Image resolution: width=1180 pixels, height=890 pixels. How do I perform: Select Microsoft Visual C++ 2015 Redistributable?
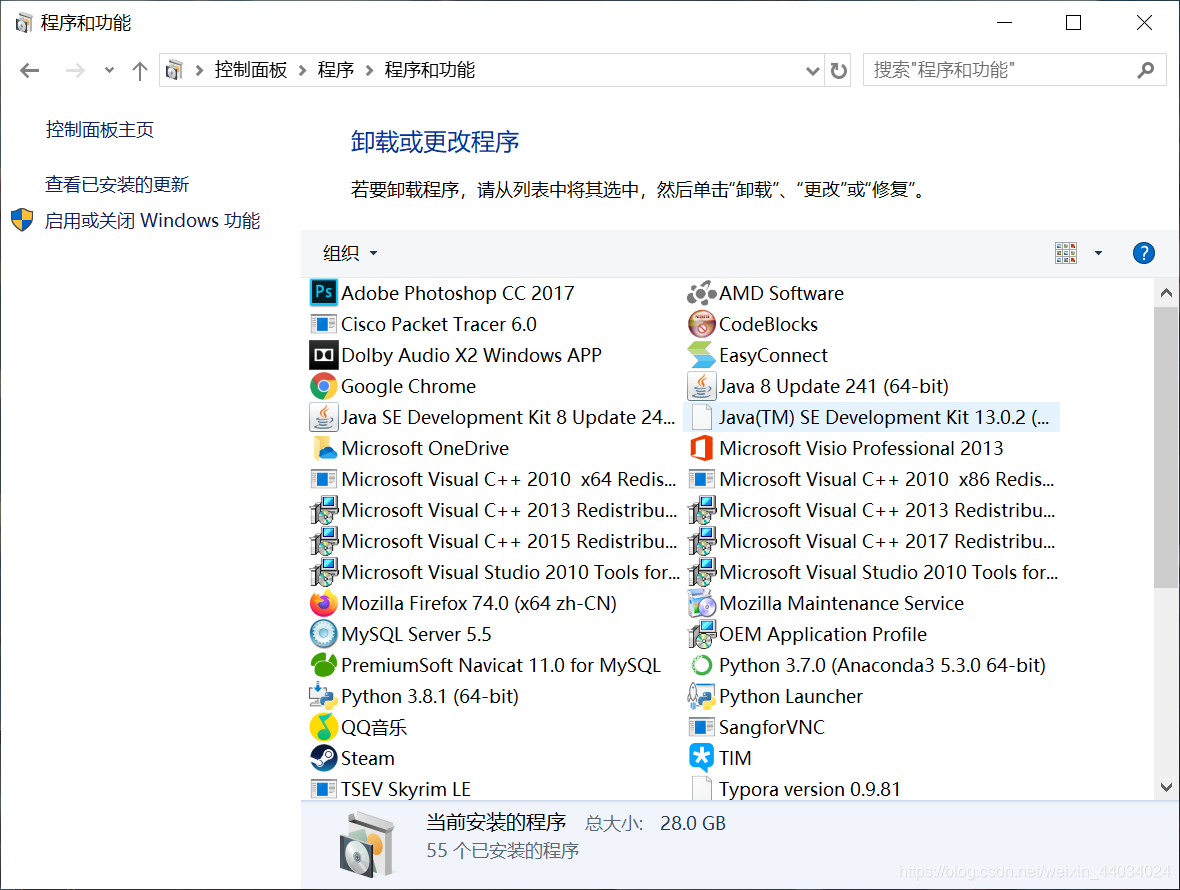click(x=494, y=542)
